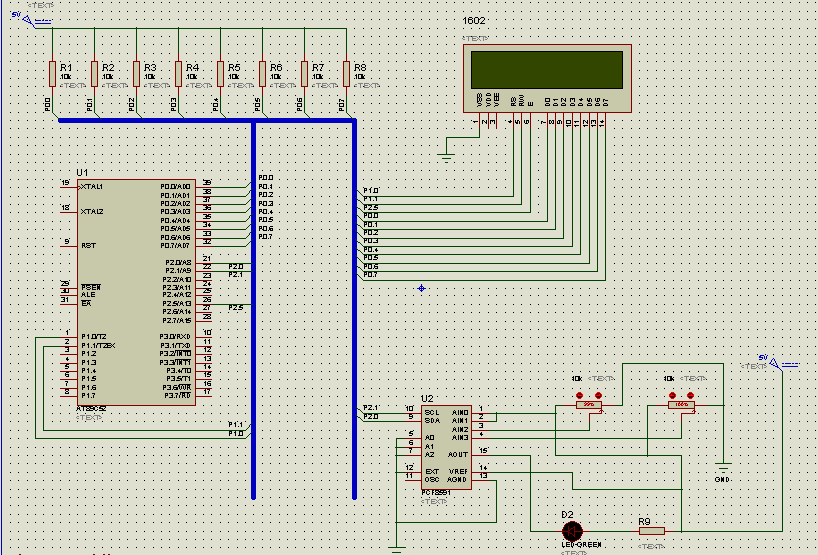
Task: Select resistor R1 symbol
Action: click(x=52, y=74)
